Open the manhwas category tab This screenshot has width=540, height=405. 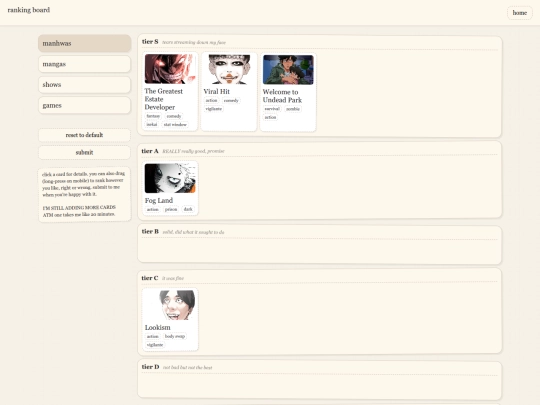[84, 43]
